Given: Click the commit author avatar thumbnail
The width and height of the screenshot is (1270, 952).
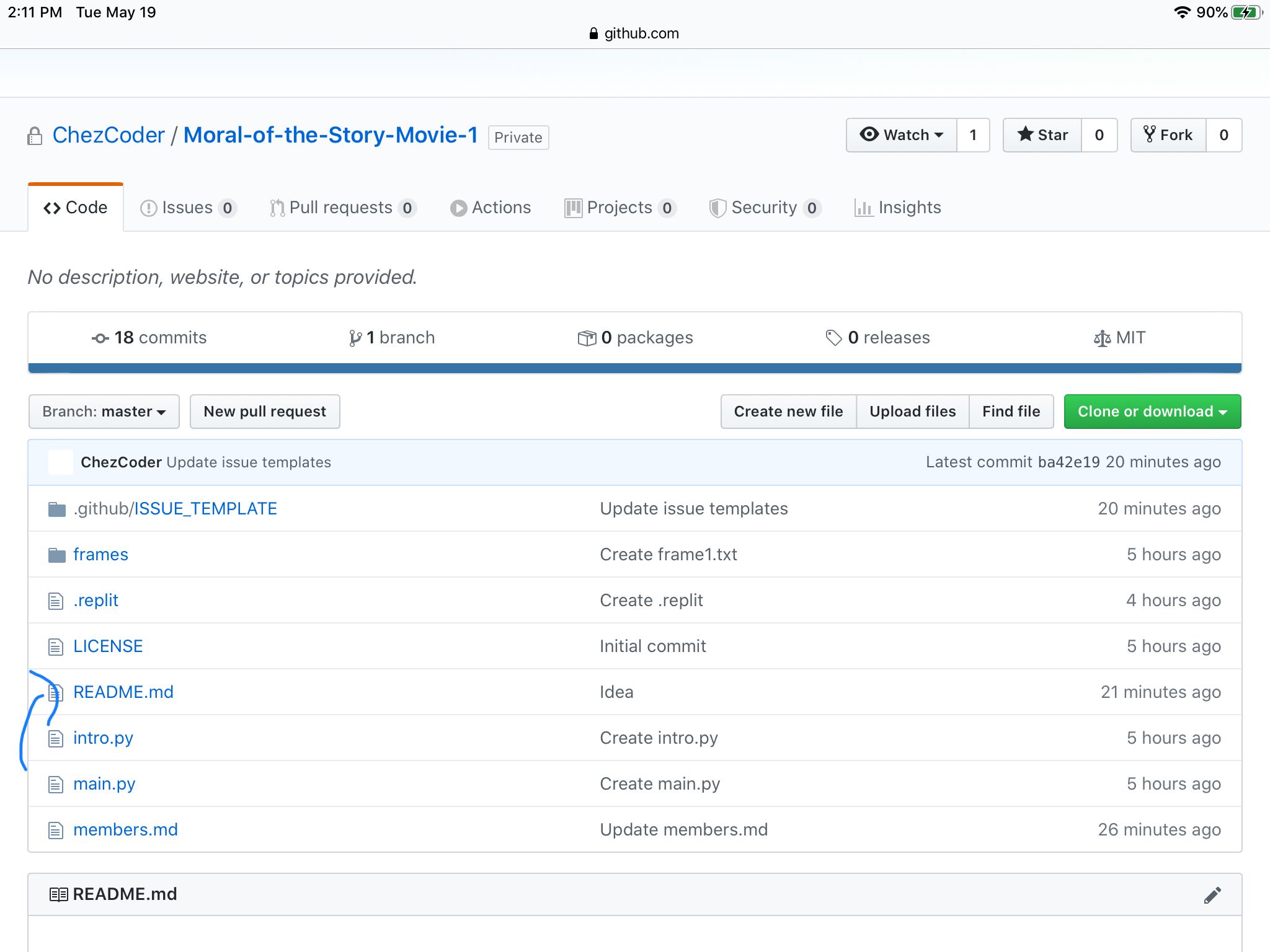Looking at the screenshot, I should click(61, 462).
